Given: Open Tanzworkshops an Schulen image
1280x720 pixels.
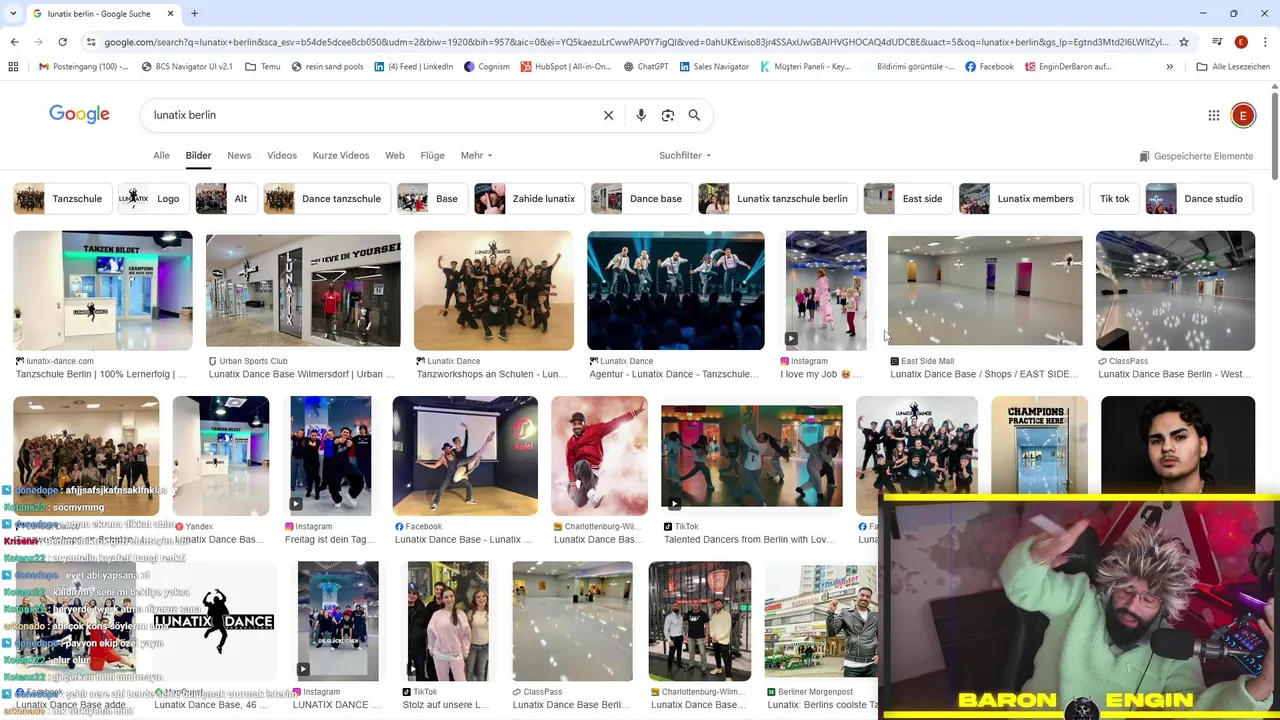Looking at the screenshot, I should pyautogui.click(x=494, y=290).
